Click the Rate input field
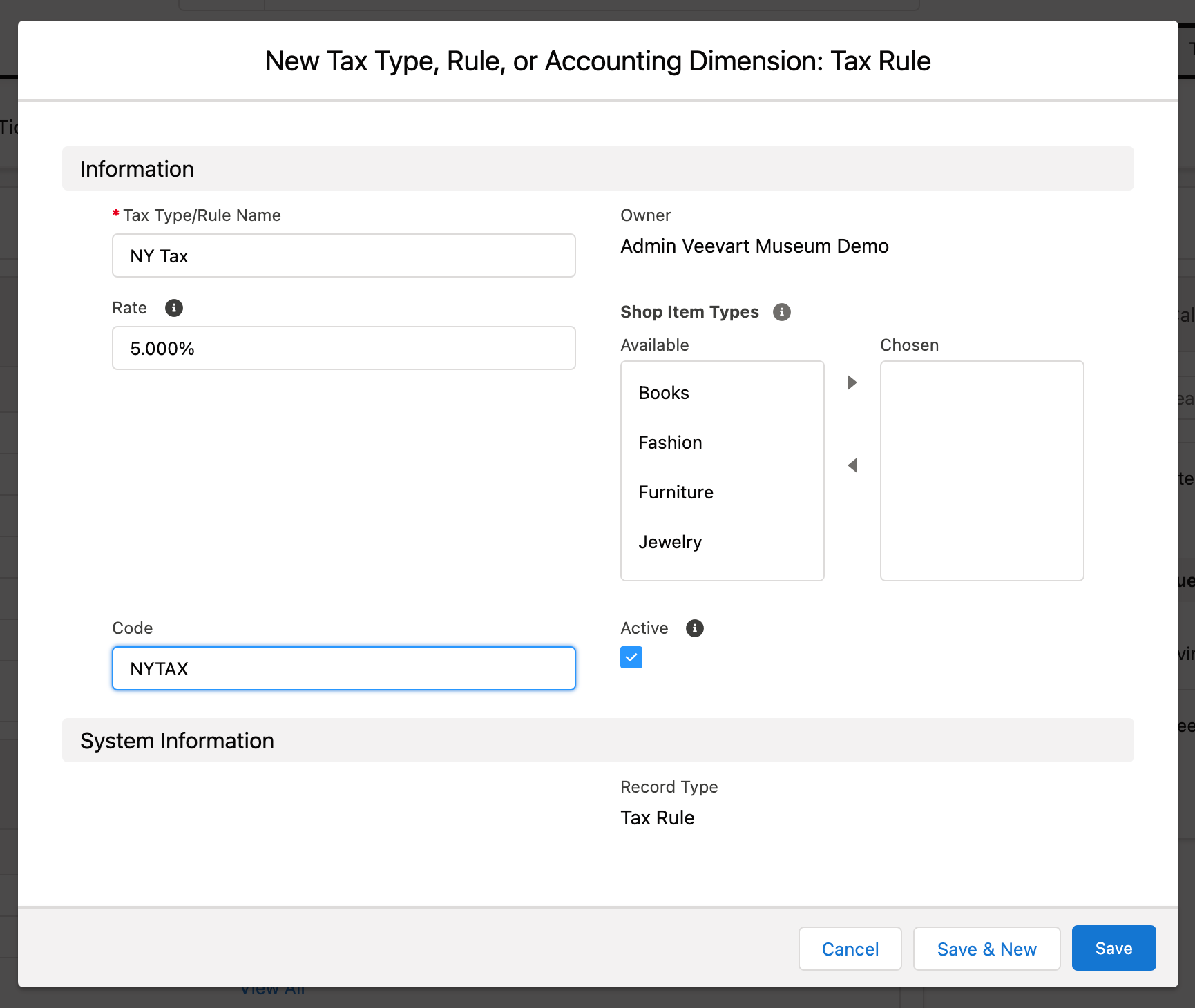This screenshot has width=1195, height=1008. pyautogui.click(x=343, y=348)
